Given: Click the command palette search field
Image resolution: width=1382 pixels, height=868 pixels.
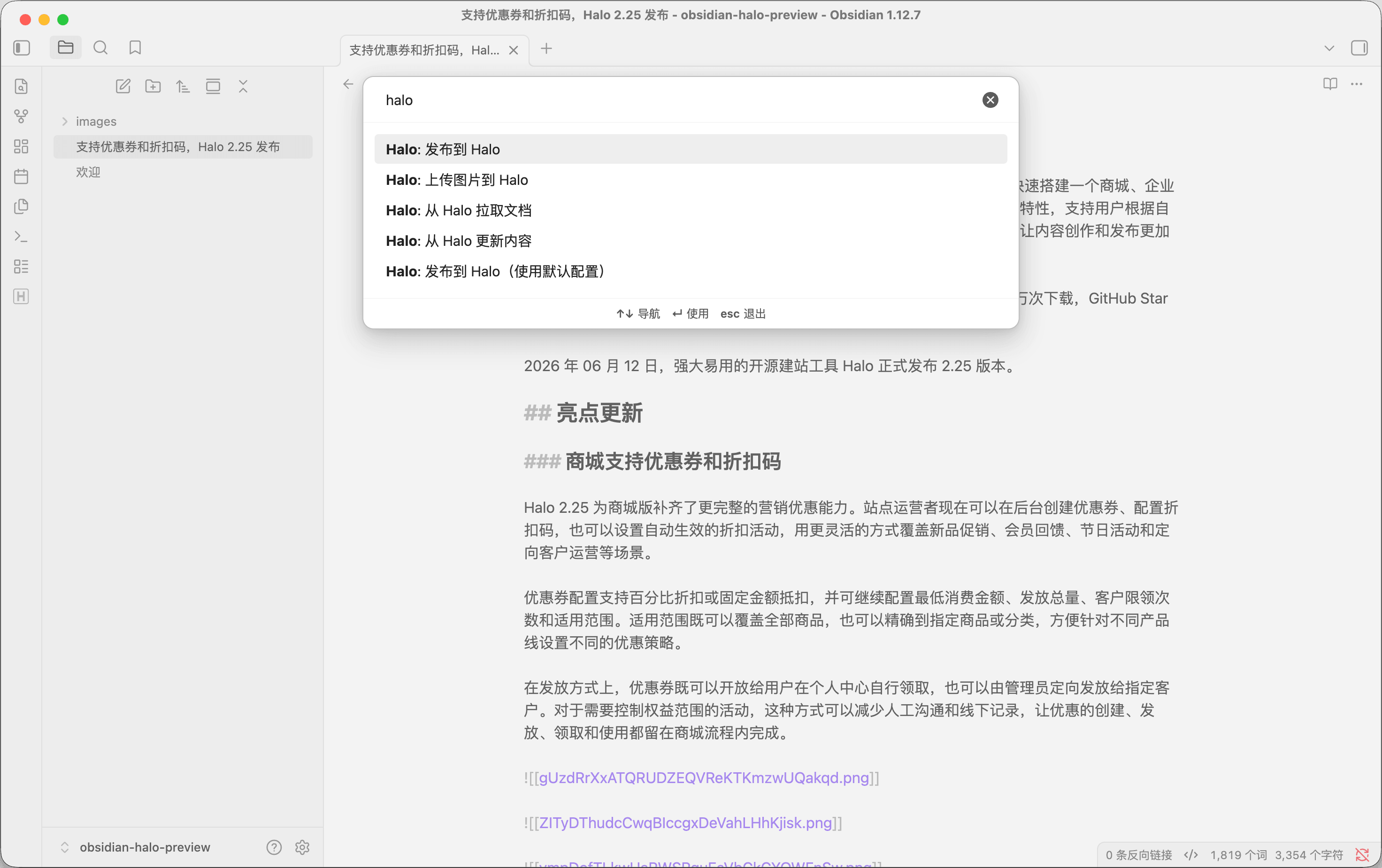Looking at the screenshot, I should (677, 100).
